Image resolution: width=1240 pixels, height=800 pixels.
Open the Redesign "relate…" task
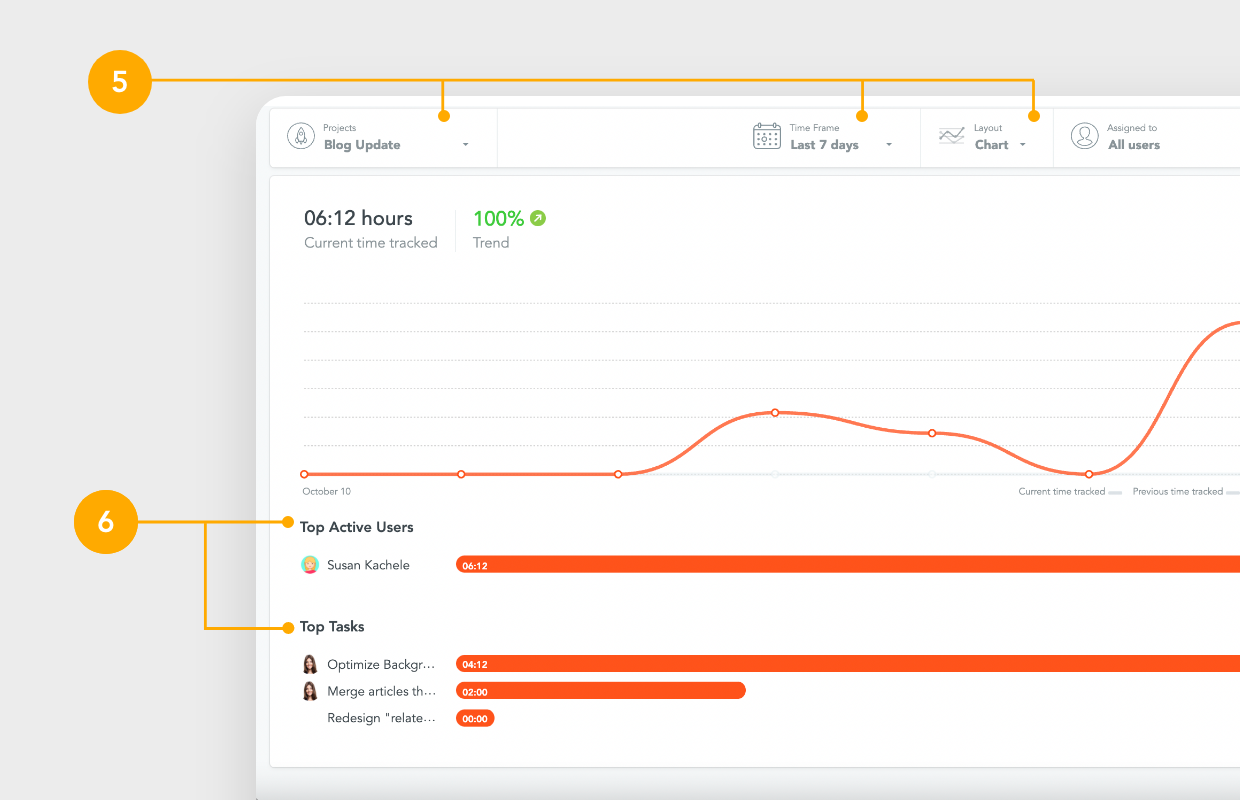[x=382, y=718]
